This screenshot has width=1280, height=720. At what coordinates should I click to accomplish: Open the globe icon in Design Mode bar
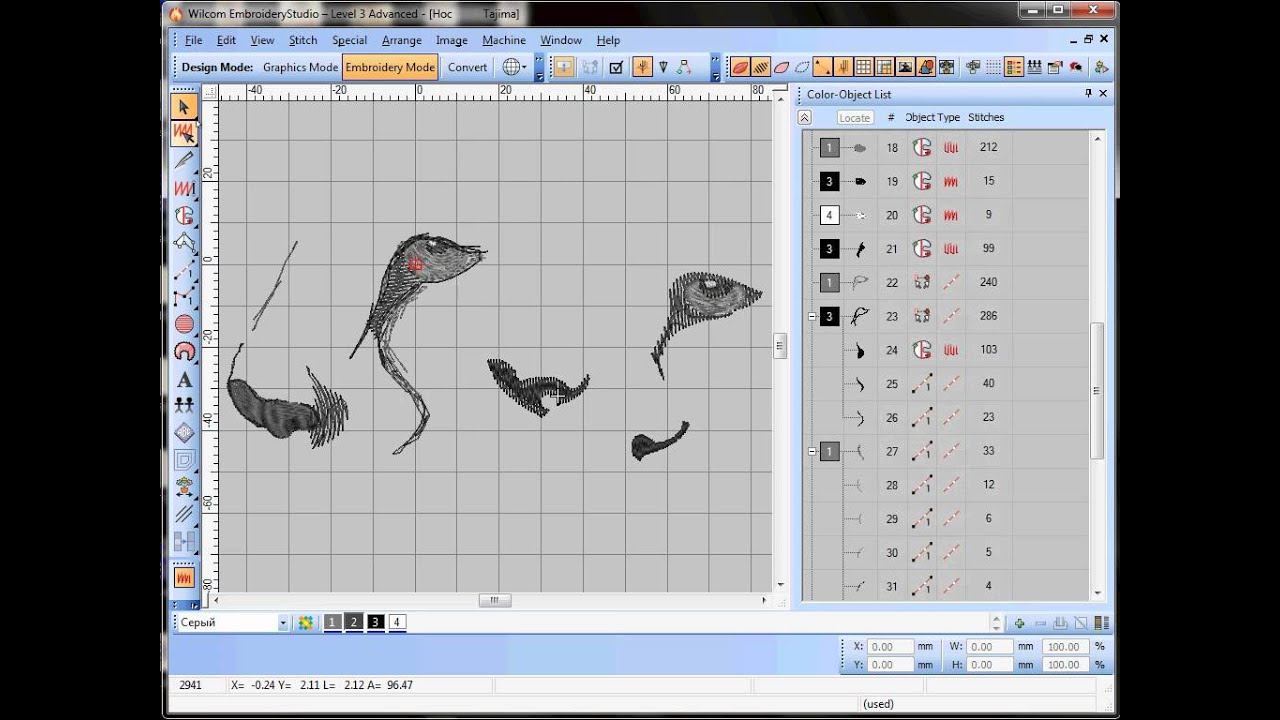click(512, 67)
